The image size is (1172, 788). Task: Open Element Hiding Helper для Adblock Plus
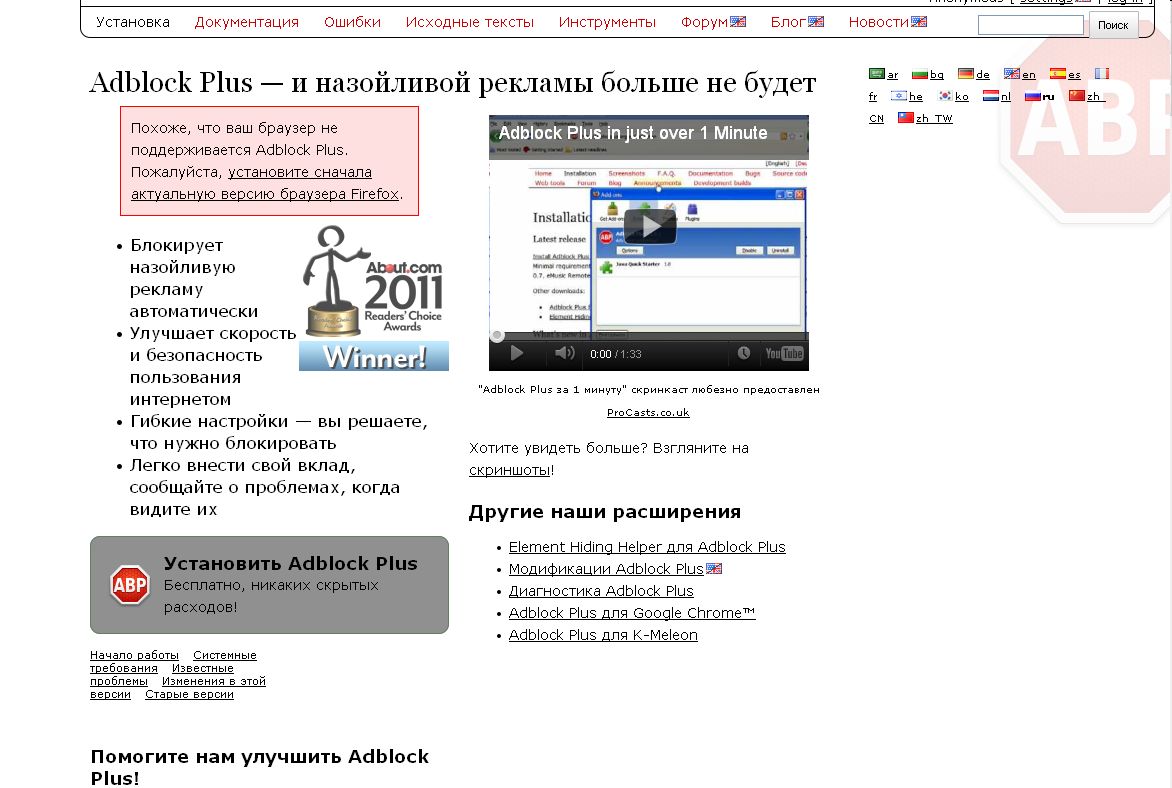(647, 547)
